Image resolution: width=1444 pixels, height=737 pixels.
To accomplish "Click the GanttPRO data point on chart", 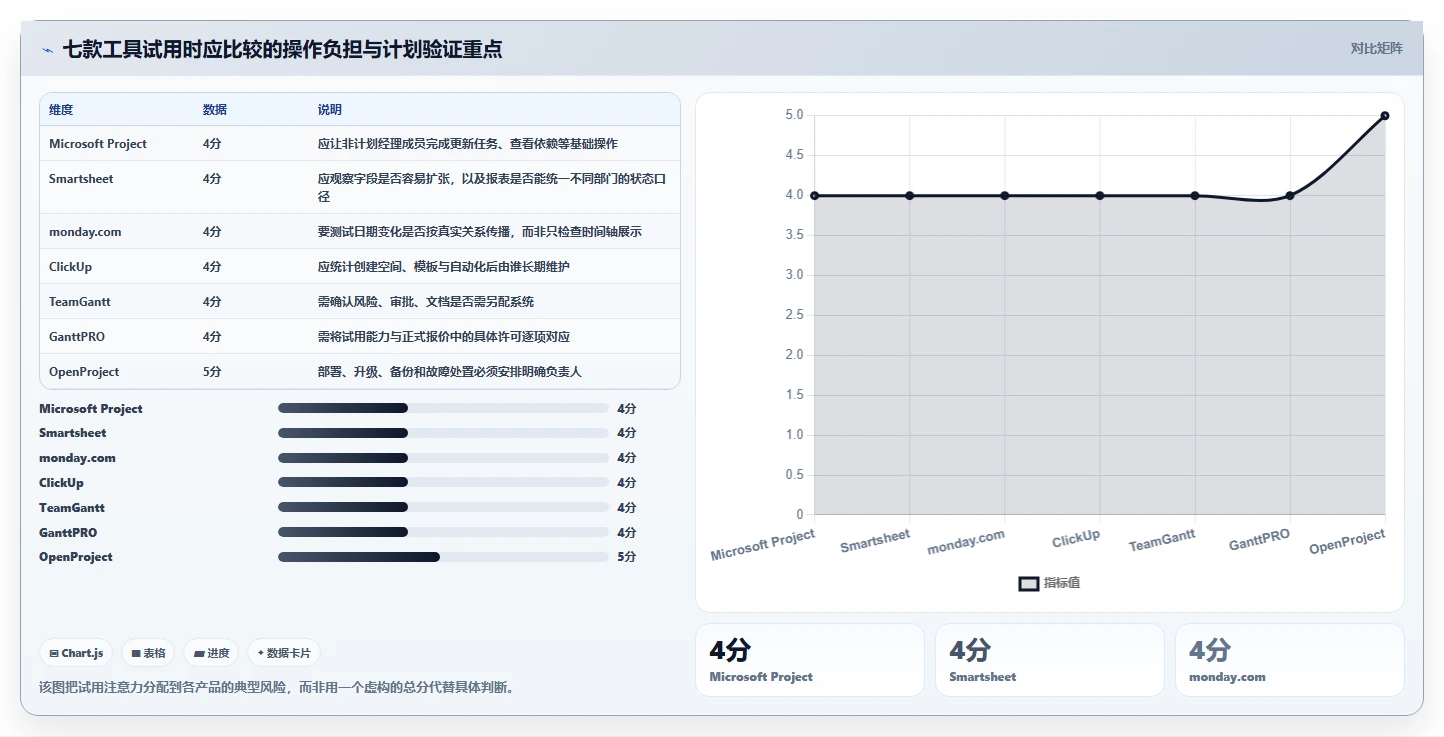I will tap(1290, 196).
